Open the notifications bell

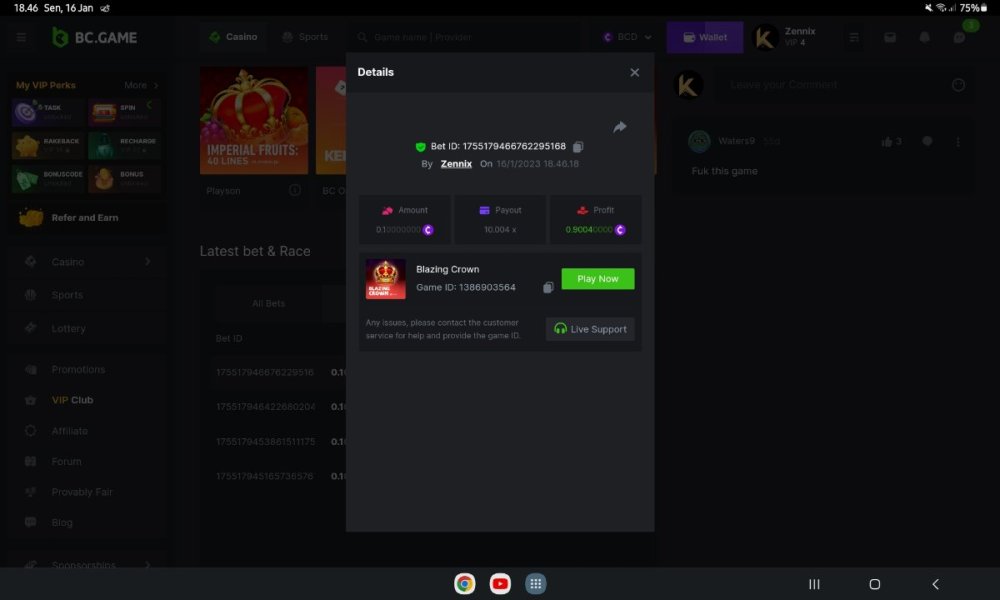924,37
